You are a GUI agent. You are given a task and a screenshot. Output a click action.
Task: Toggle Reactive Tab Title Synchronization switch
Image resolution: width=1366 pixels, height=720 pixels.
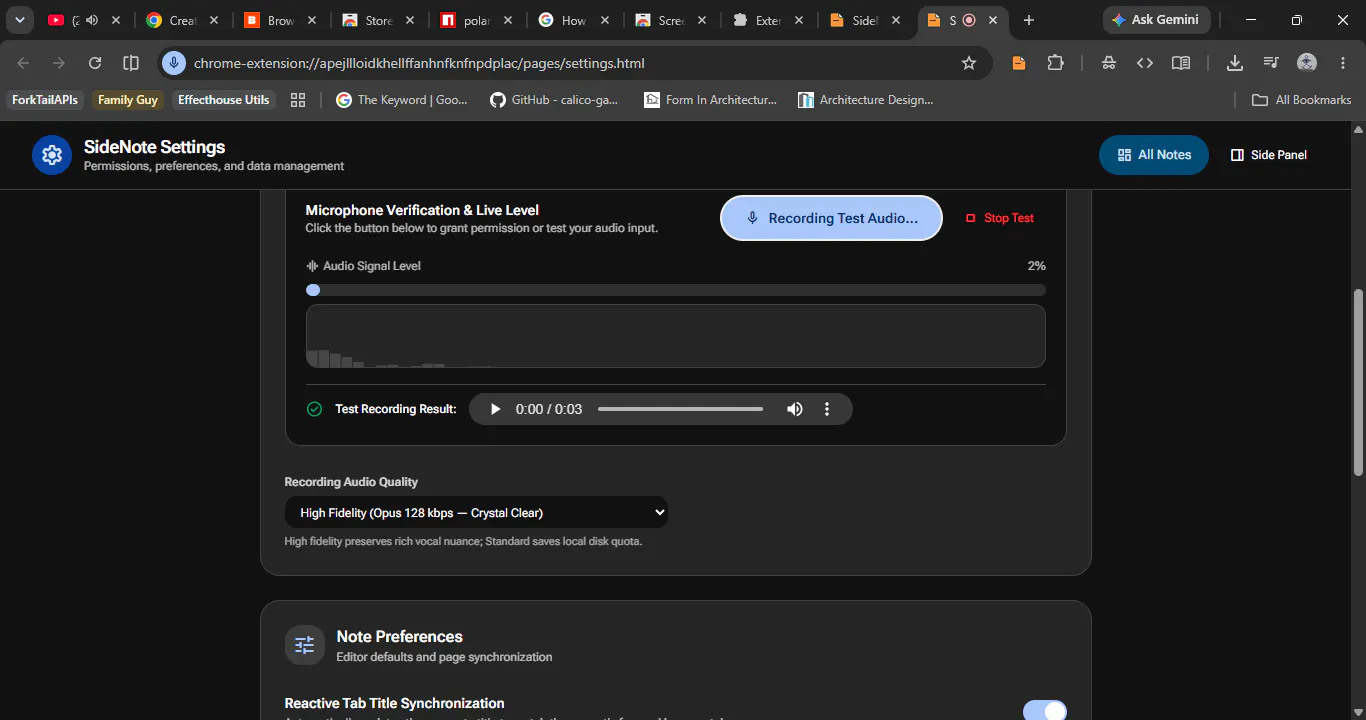(1045, 710)
